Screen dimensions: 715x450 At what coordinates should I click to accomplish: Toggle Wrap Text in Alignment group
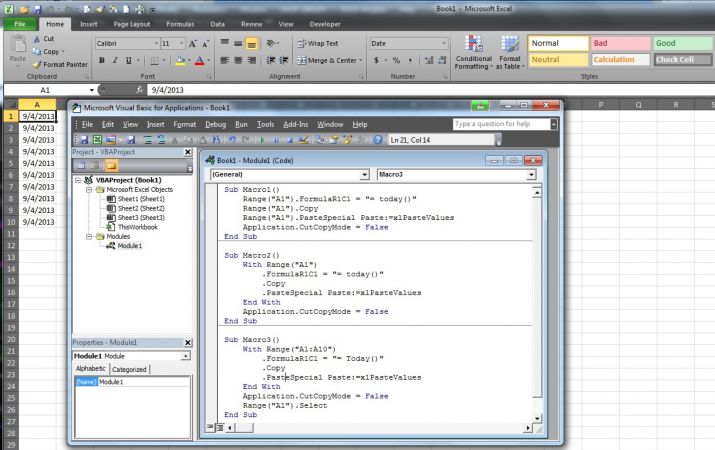pyautogui.click(x=318, y=43)
